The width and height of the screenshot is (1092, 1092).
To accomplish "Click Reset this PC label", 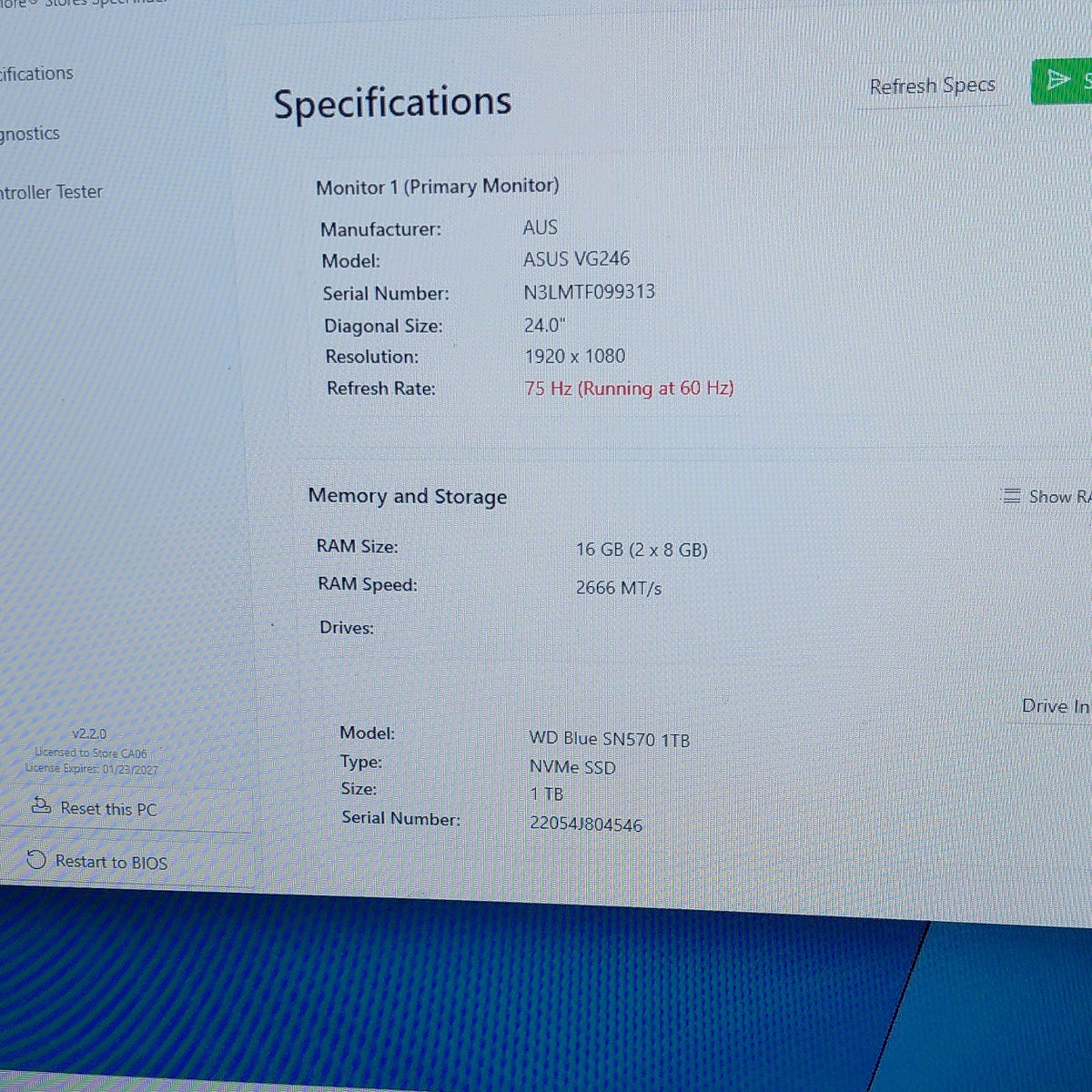I will [108, 809].
